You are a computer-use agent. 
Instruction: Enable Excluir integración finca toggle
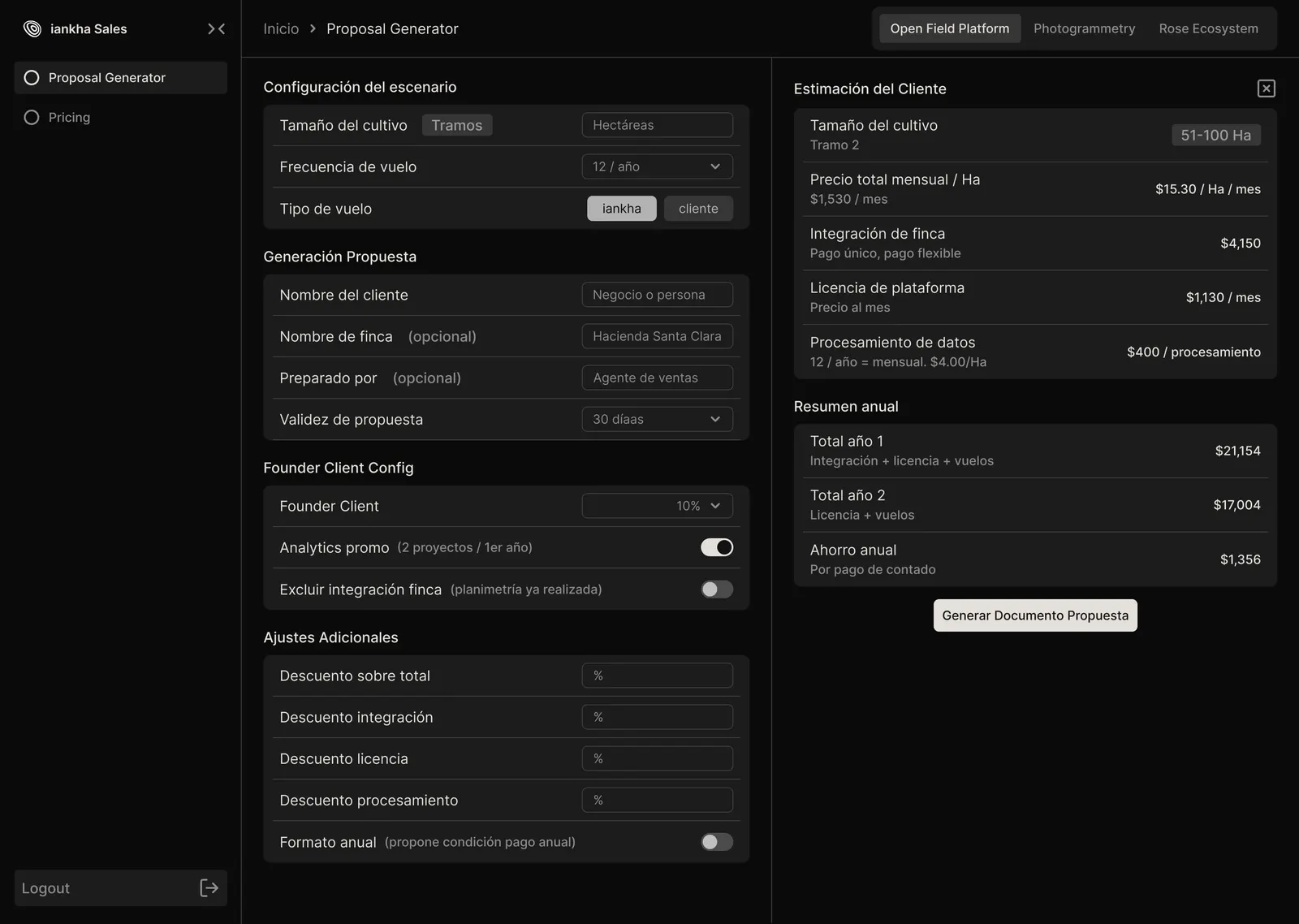[717, 589]
